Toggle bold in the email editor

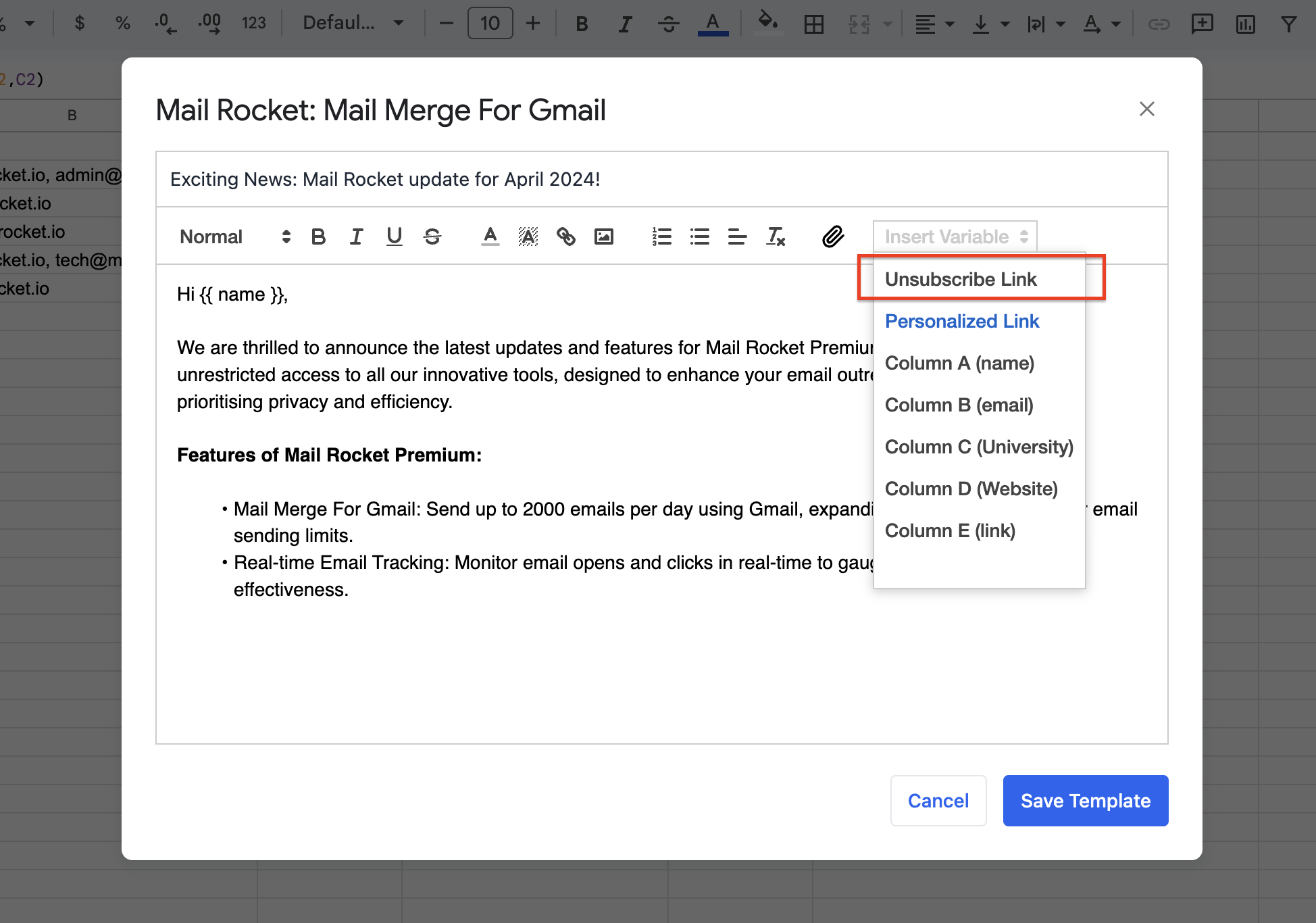point(318,236)
